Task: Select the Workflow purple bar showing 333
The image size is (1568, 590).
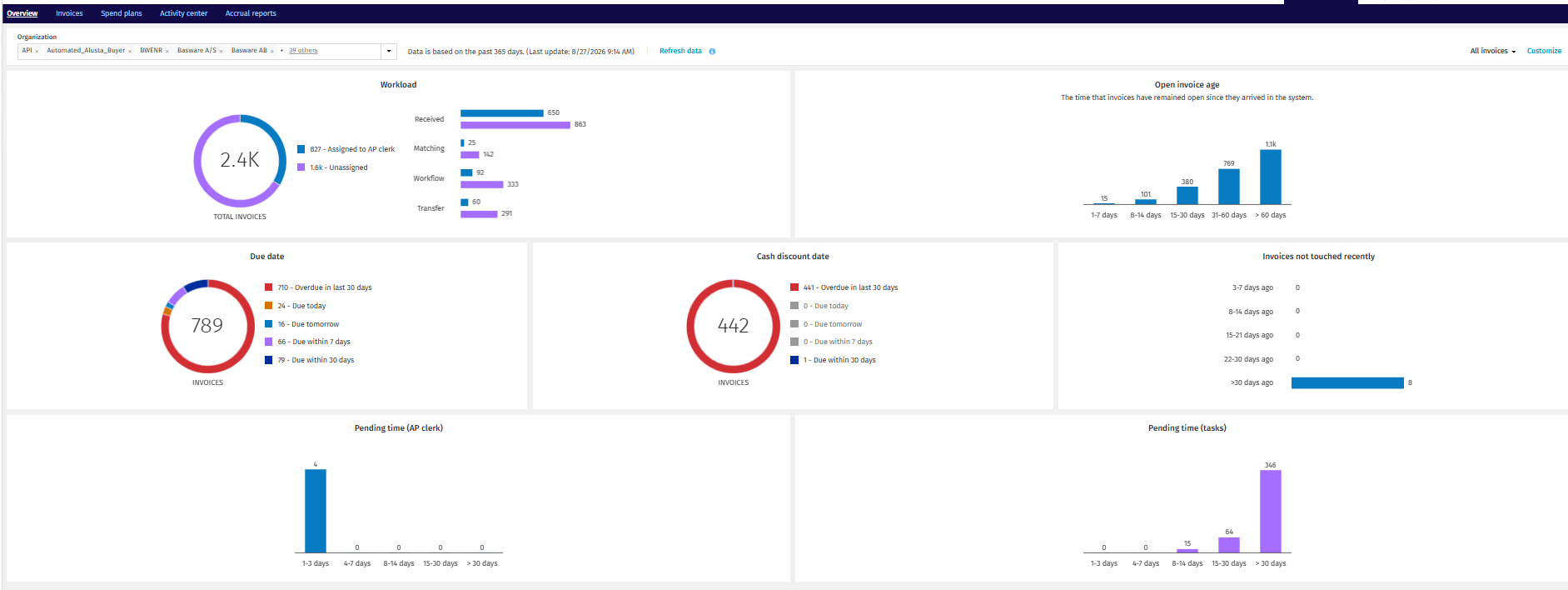Action: click(482, 184)
